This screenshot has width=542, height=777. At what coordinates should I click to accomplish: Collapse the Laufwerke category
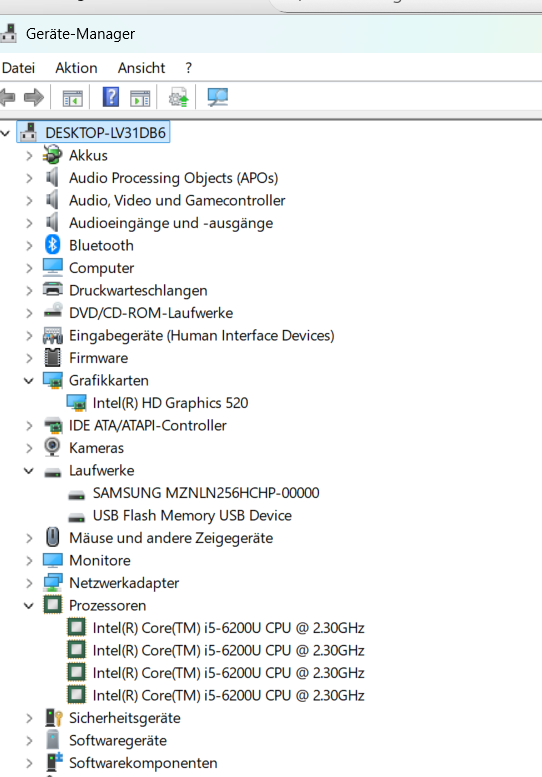tap(29, 471)
